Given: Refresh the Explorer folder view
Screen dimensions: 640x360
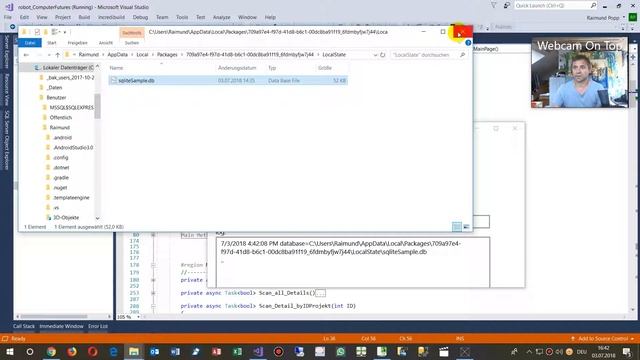Looking at the screenshot, I should [383, 55].
